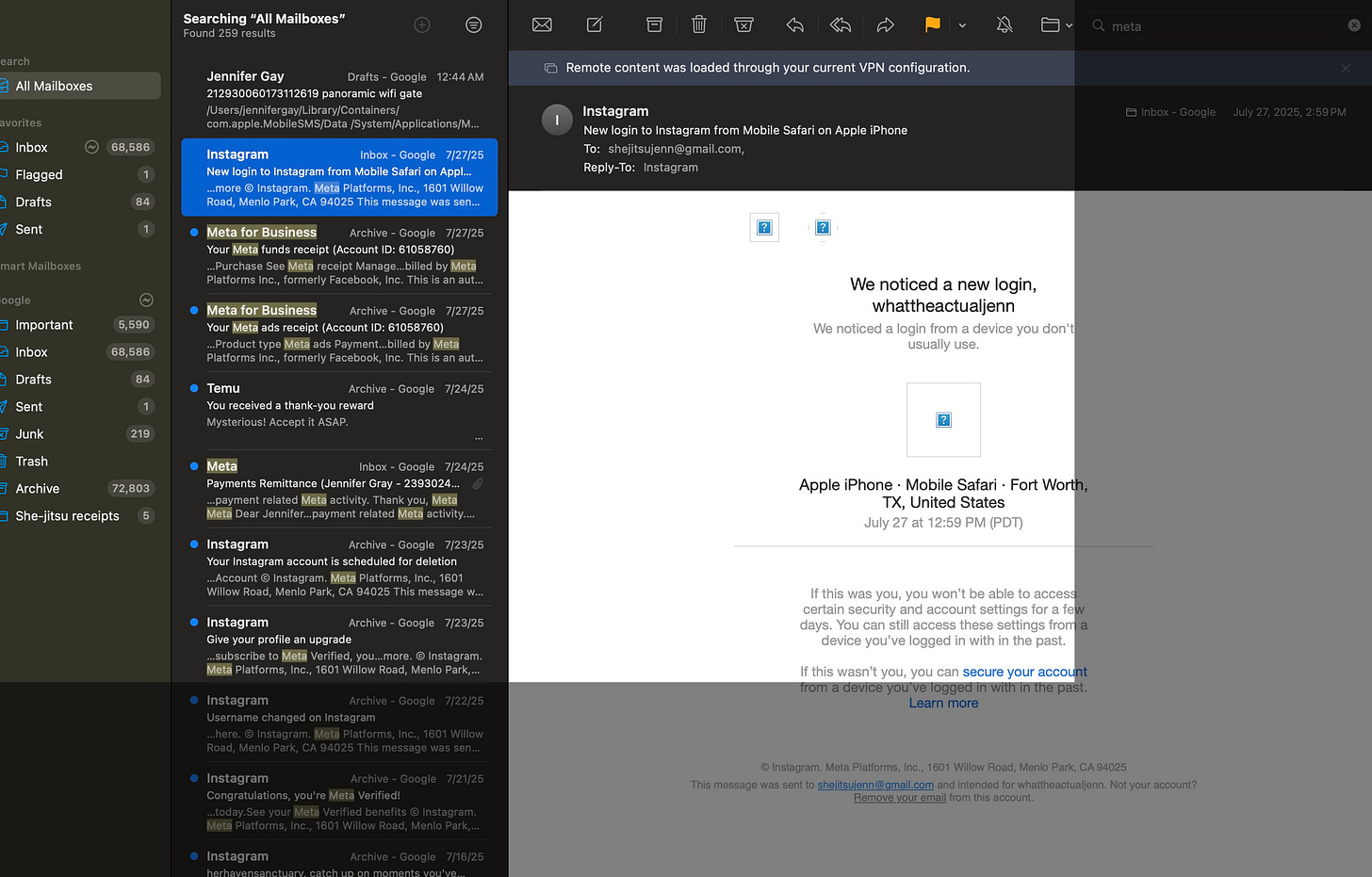Open Give your profile an upgrade email

pyautogui.click(x=339, y=647)
